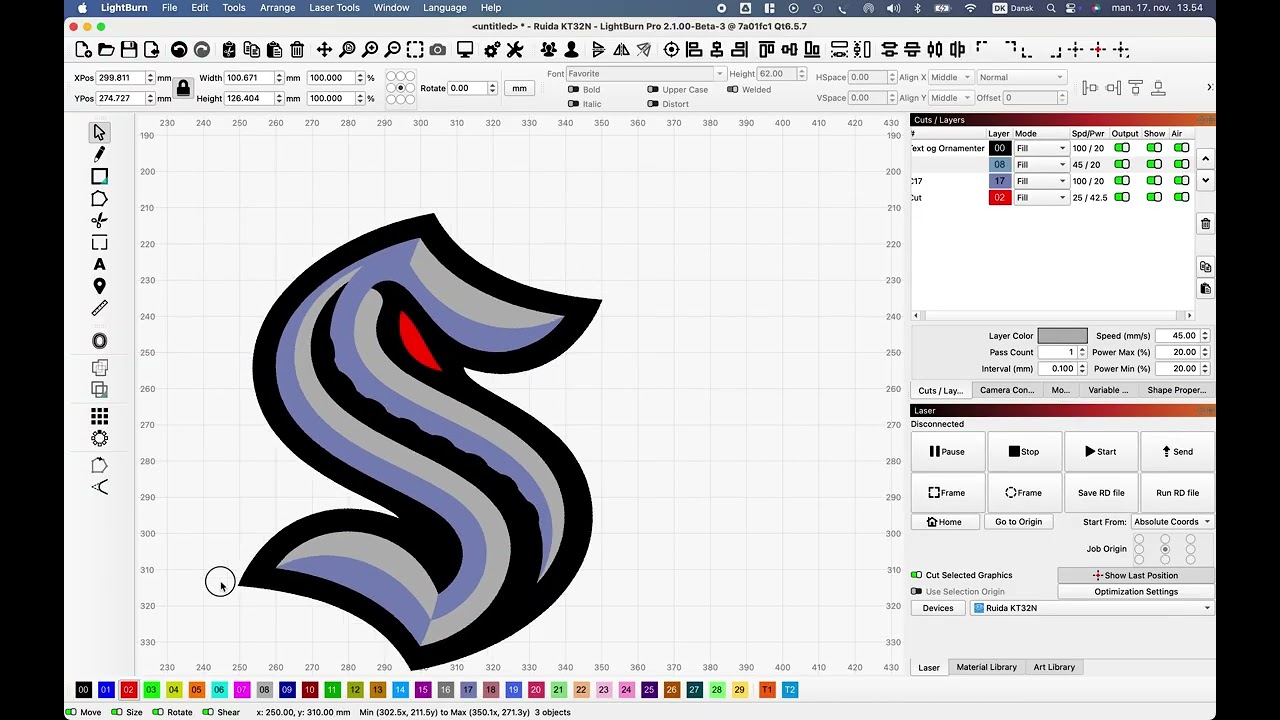1280x720 pixels.
Task: Open the Font dropdown
Action: point(645,73)
